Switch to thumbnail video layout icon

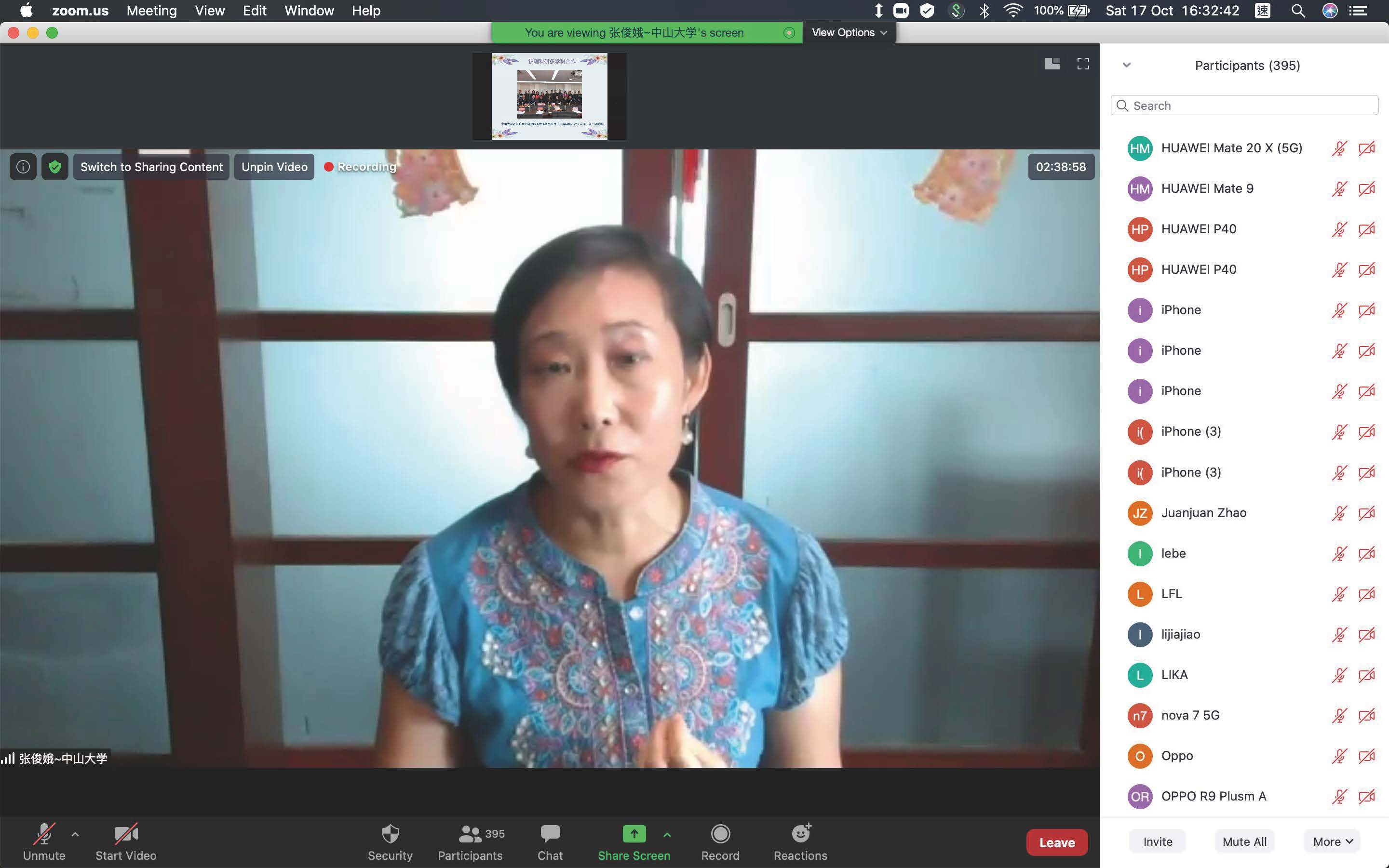pos(1052,64)
